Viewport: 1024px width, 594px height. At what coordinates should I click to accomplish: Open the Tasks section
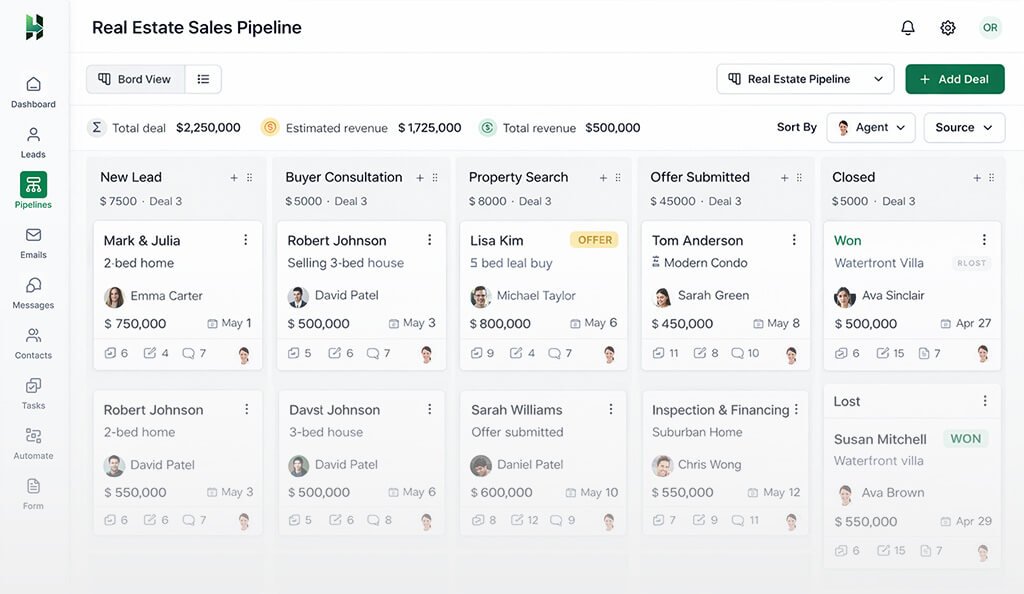(x=33, y=390)
